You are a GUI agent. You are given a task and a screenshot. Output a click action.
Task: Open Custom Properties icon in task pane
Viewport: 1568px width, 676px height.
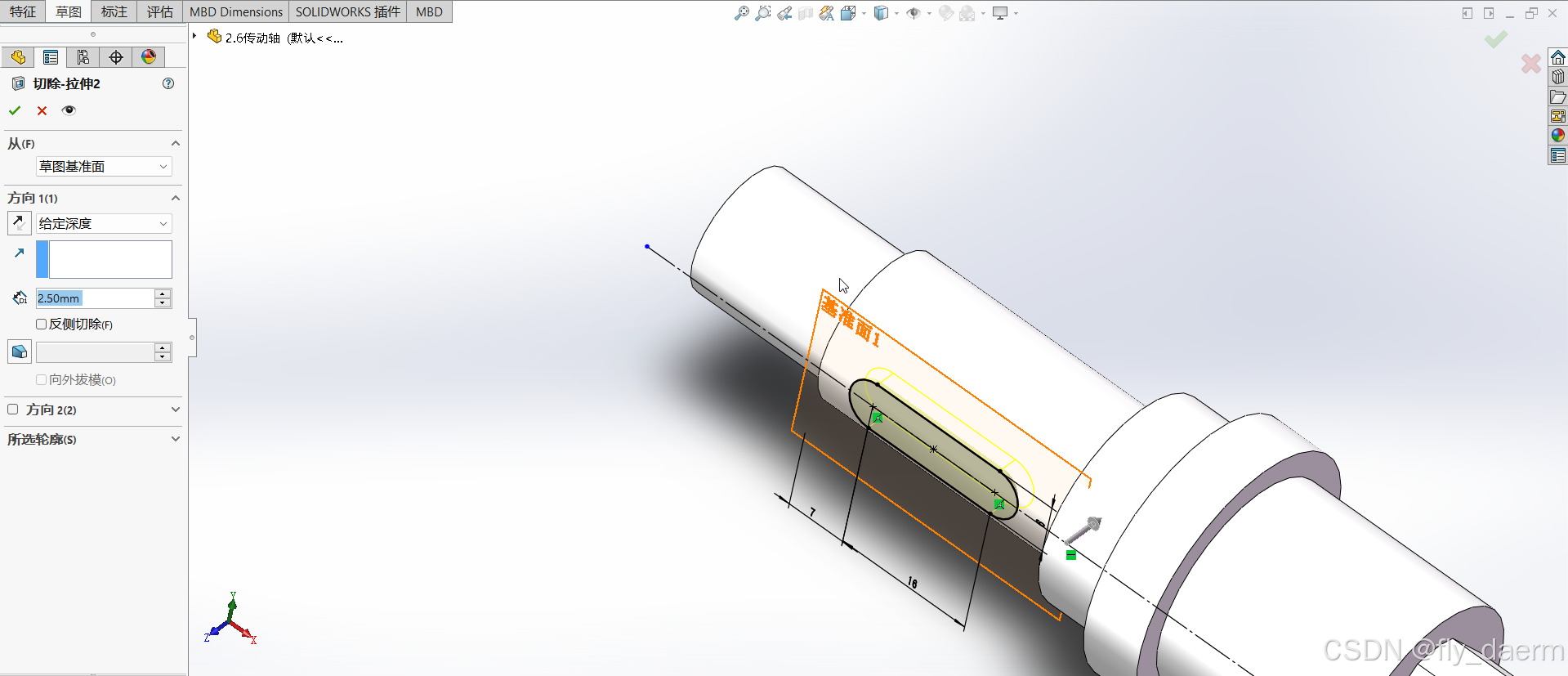tap(1558, 155)
